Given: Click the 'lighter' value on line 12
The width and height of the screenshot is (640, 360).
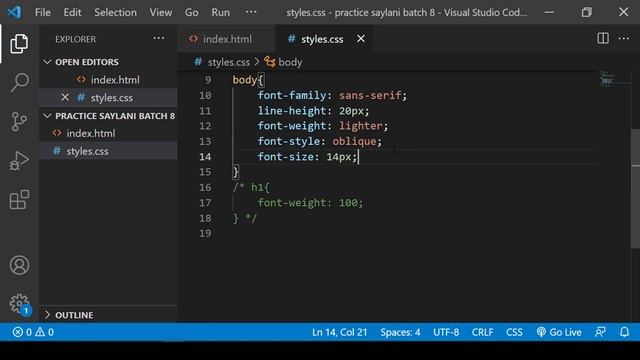Looking at the screenshot, I should (361, 126).
